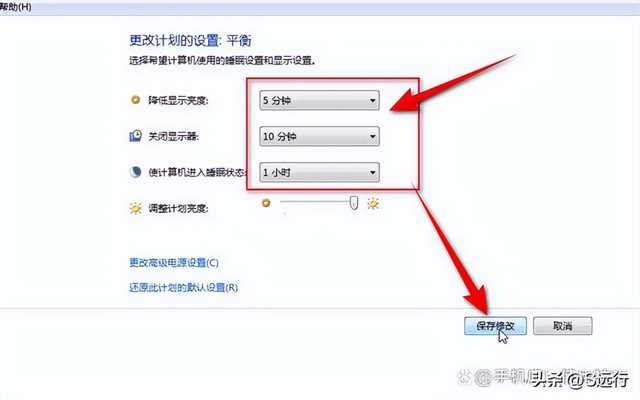Click 取消 button
The width and height of the screenshot is (640, 400).
click(x=562, y=326)
